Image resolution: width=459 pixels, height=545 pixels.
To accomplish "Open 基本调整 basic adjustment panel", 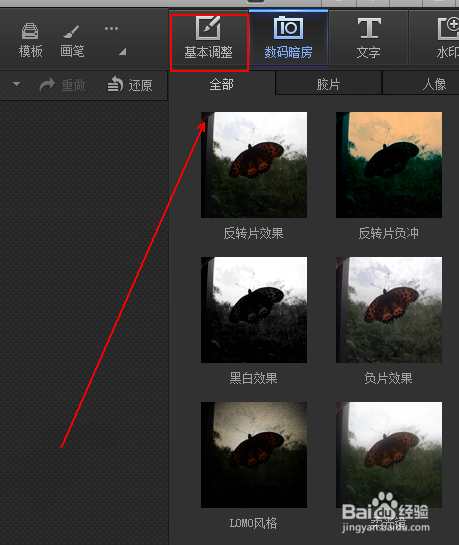I will [x=208, y=38].
